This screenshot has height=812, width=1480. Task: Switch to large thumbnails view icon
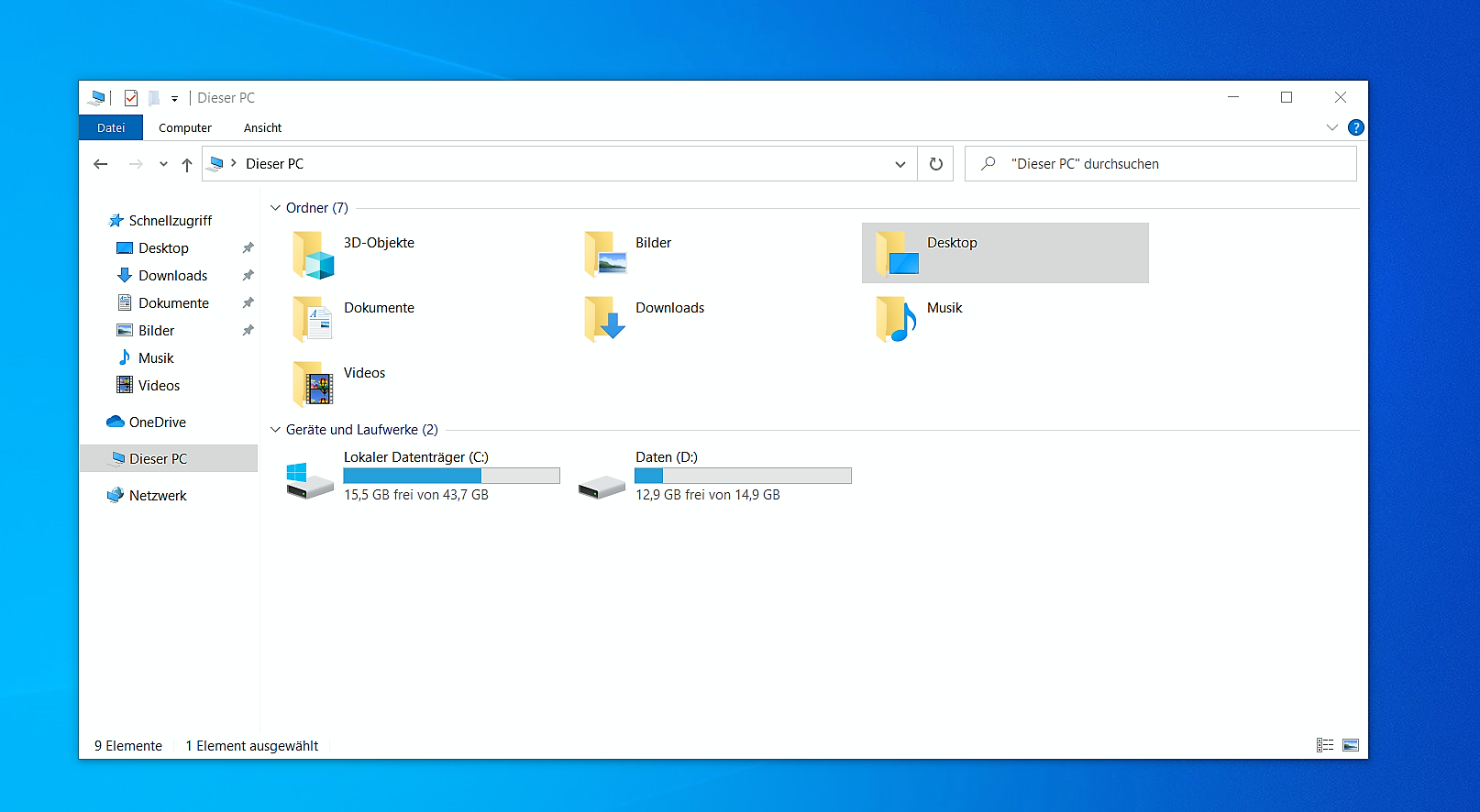(x=1351, y=745)
